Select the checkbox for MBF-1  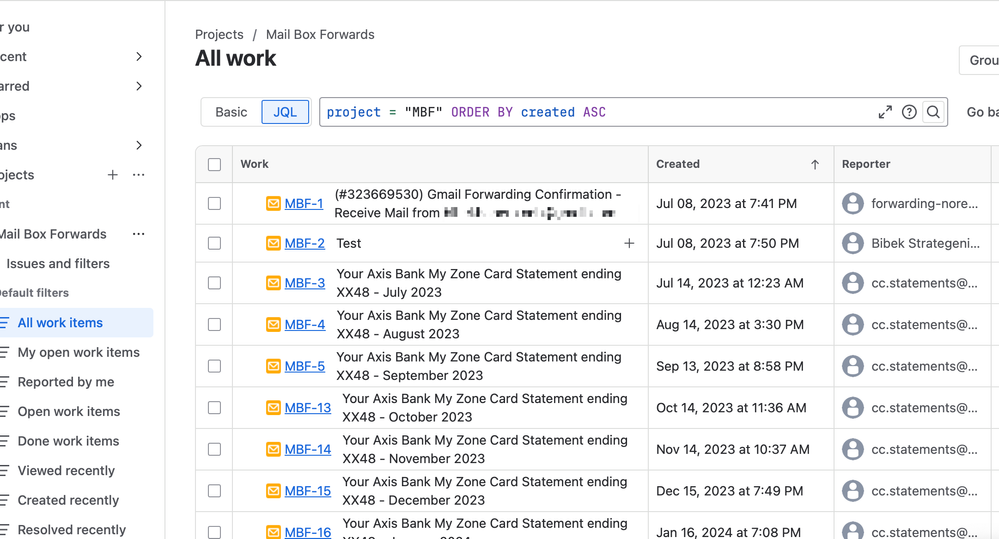pyautogui.click(x=215, y=203)
